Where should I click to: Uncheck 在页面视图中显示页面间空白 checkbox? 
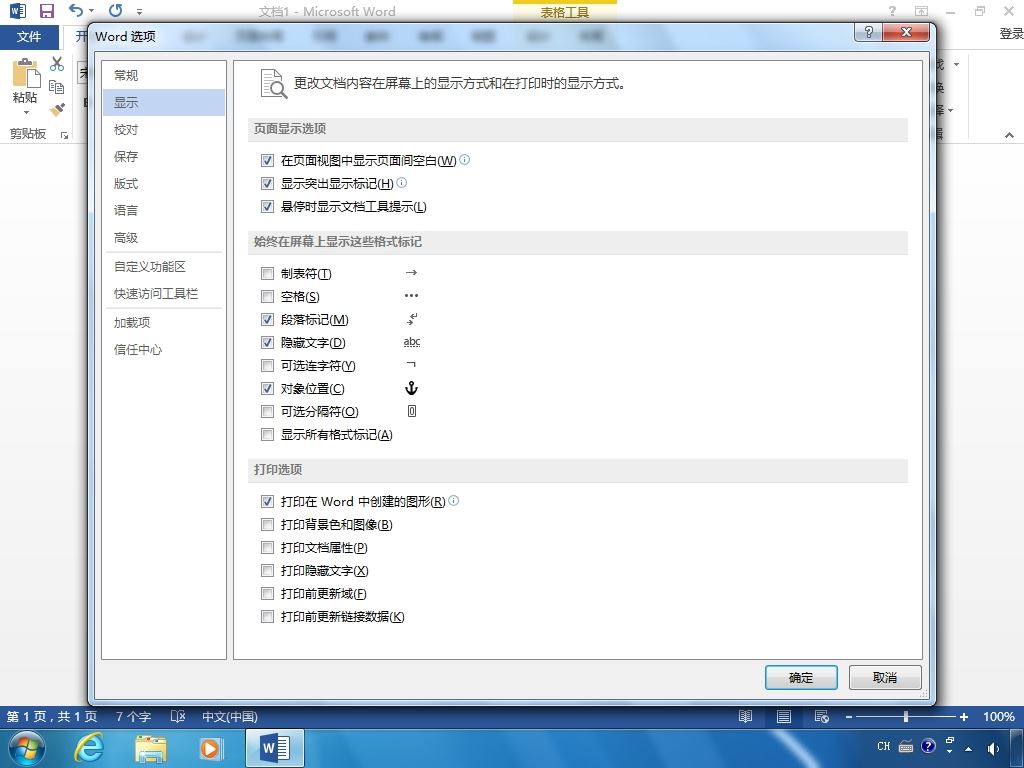[267, 160]
